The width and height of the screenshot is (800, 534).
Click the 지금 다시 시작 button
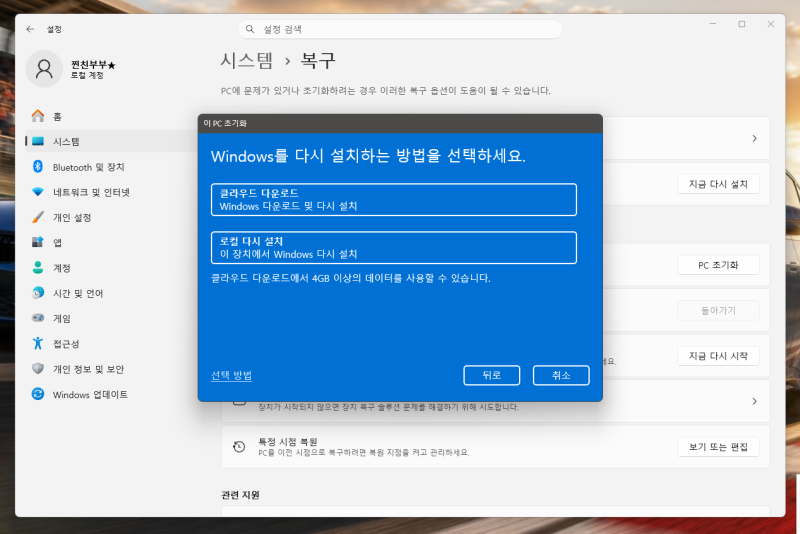pos(718,356)
